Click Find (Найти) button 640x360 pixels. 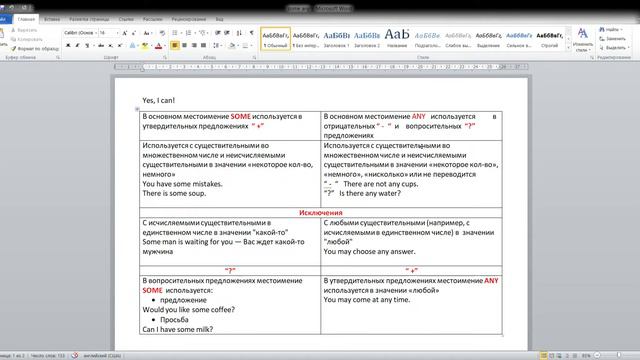[611, 30]
